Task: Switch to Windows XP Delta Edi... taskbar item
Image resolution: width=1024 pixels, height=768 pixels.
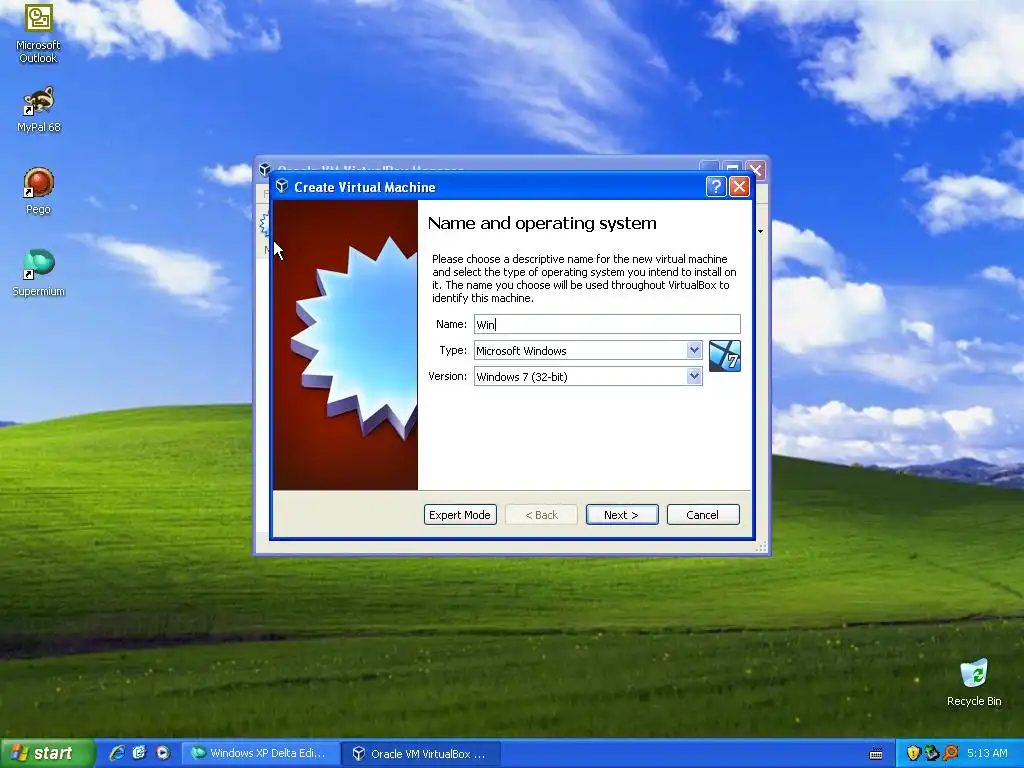Action: tap(260, 753)
